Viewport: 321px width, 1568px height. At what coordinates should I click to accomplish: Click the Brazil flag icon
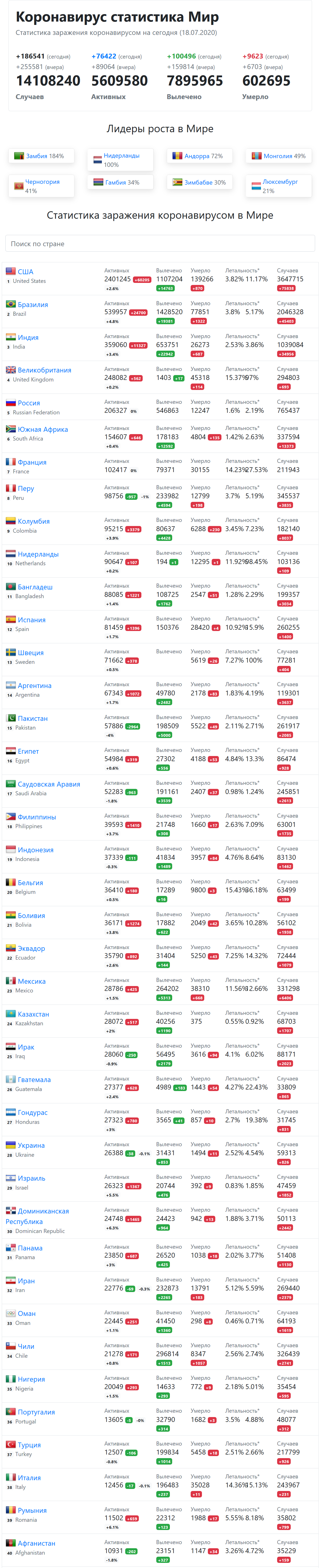tap(10, 304)
